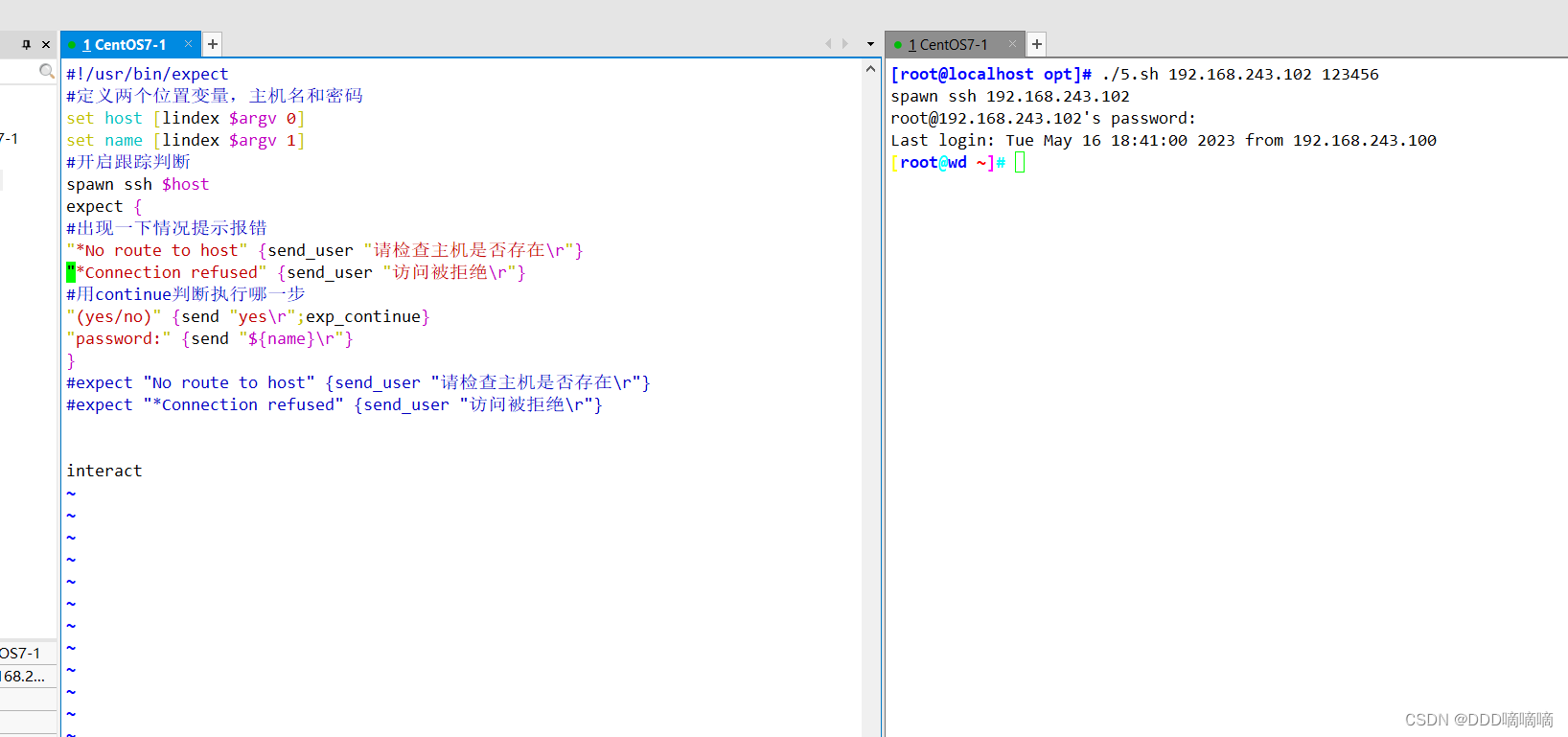
Task: Click the left terminal scrollbar up arrow
Action: pos(870,69)
